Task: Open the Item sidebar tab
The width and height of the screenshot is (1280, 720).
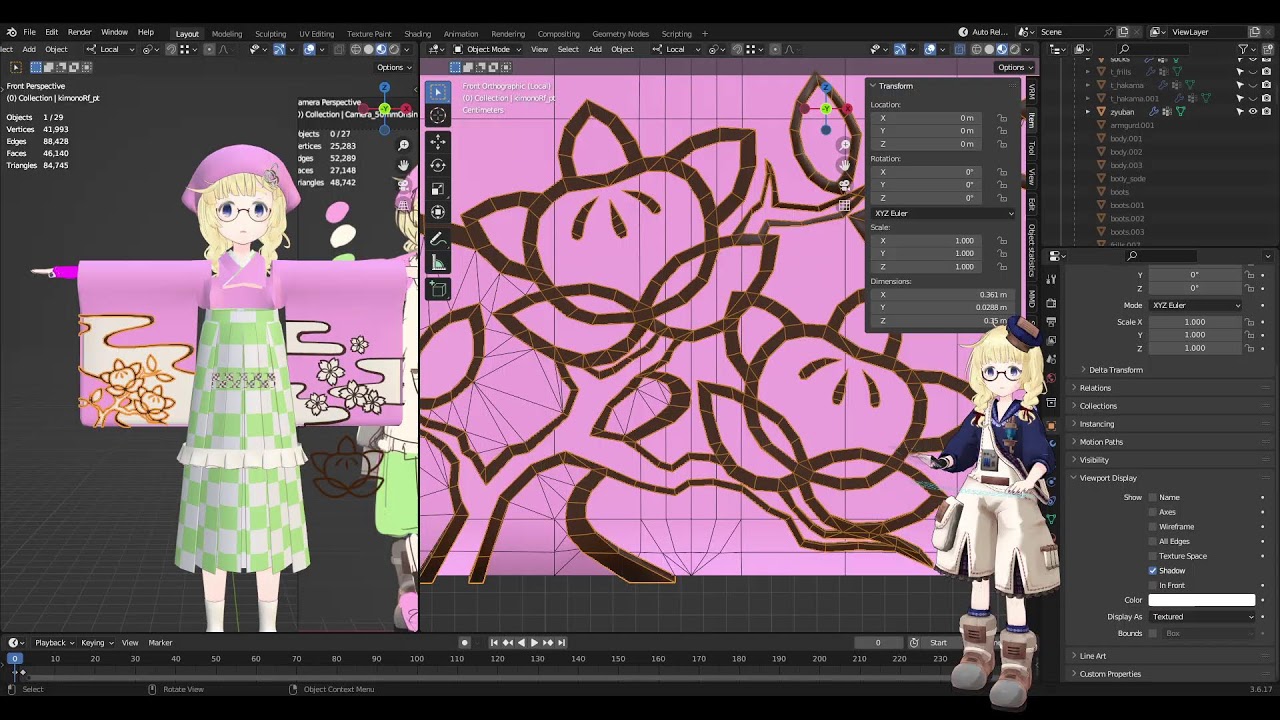Action: [x=1032, y=119]
